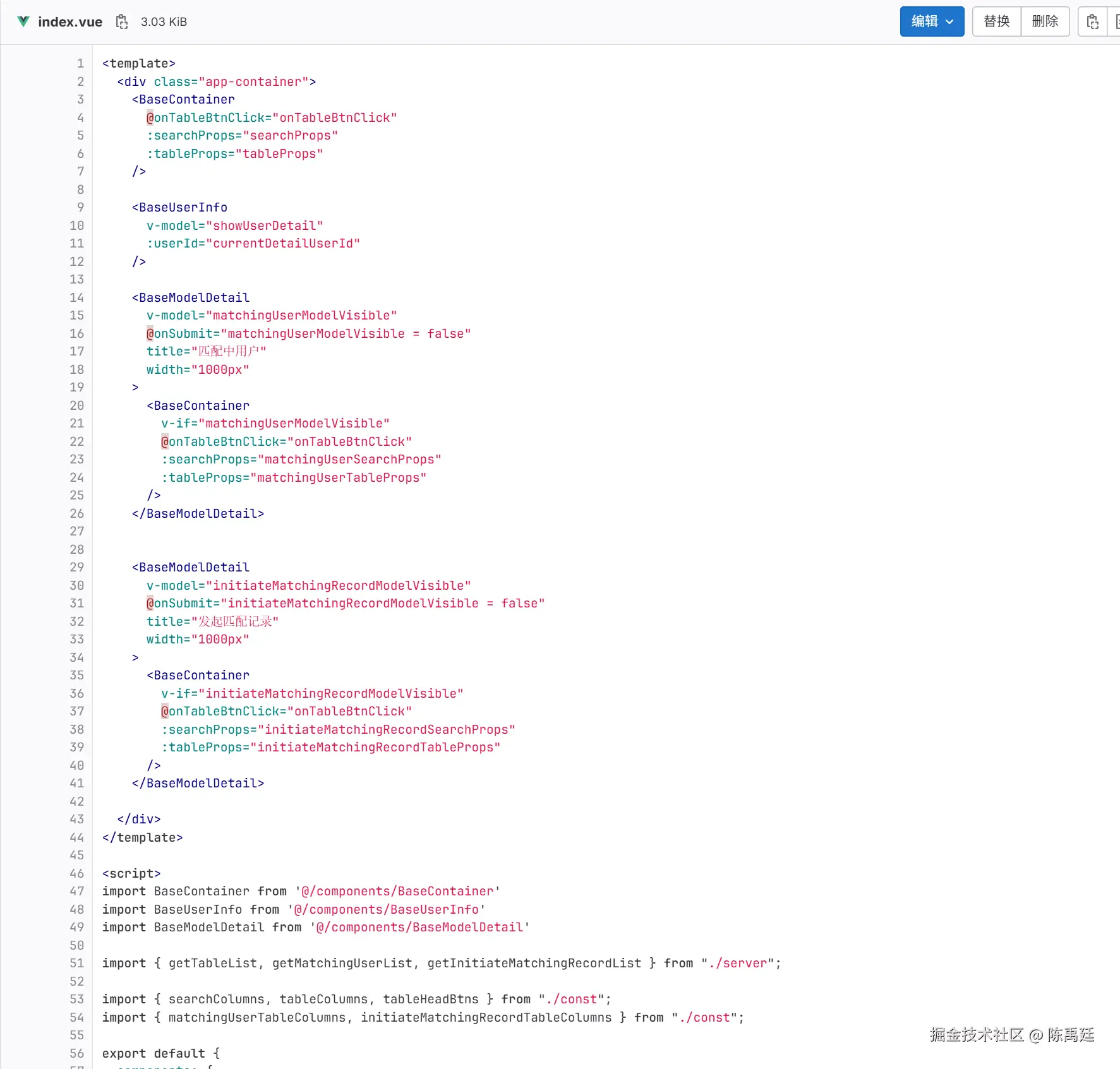
Task: Click the 替换 (Replace) button
Action: pyautogui.click(x=996, y=21)
